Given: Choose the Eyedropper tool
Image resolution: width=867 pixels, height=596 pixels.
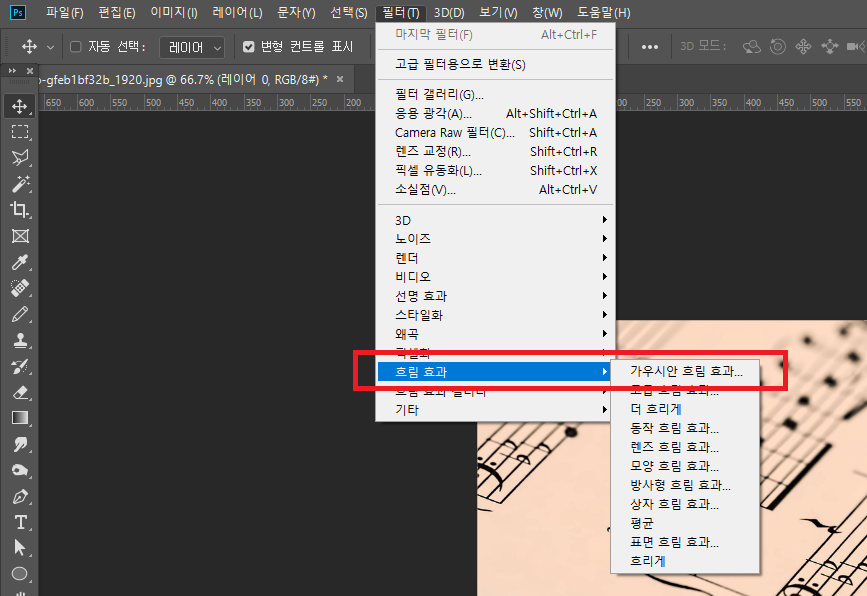Looking at the screenshot, I should click(x=19, y=262).
